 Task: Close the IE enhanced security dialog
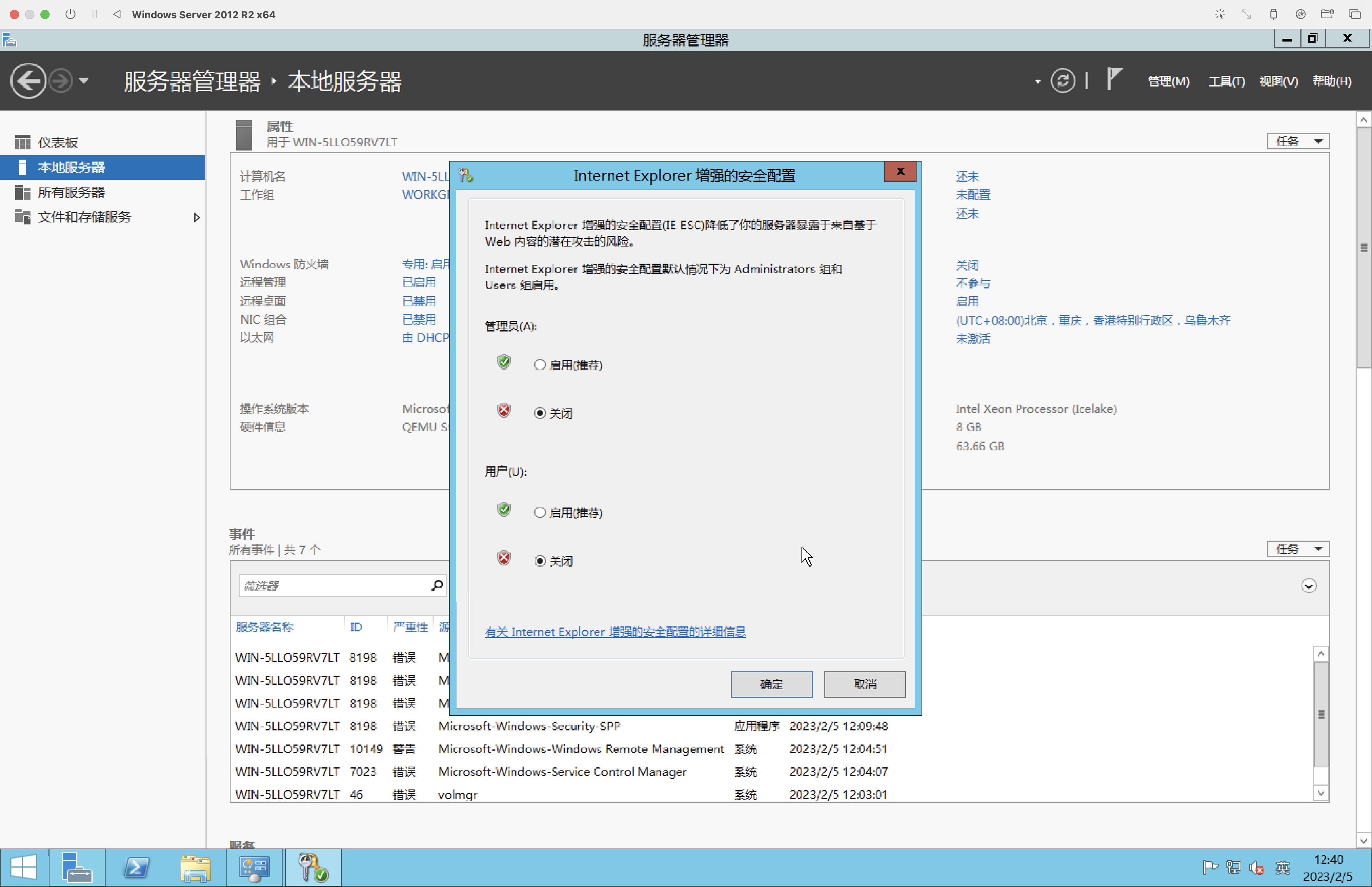pos(900,171)
